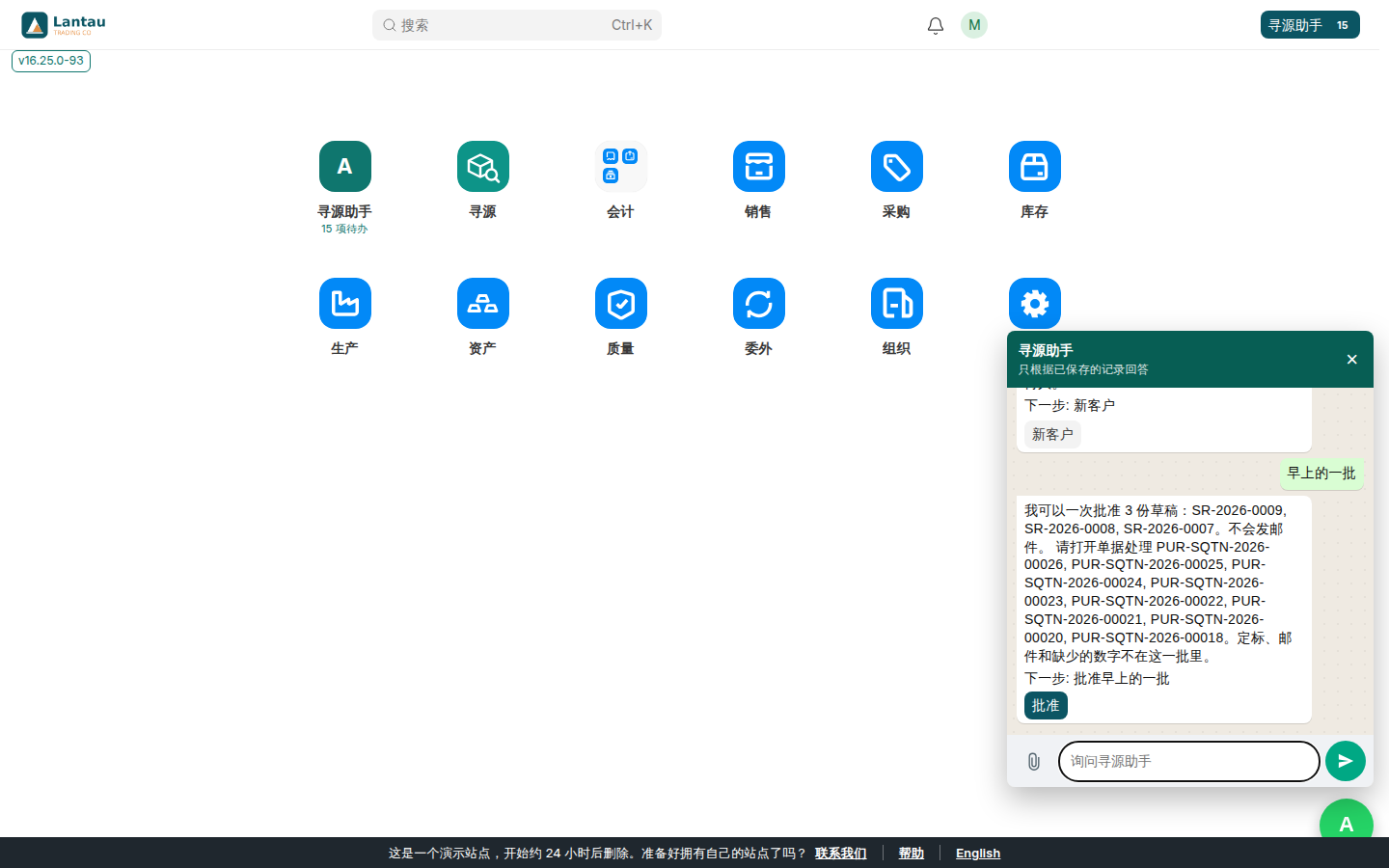Open the 寻源助手 app tile
This screenshot has width=1389, height=868.
click(x=345, y=167)
